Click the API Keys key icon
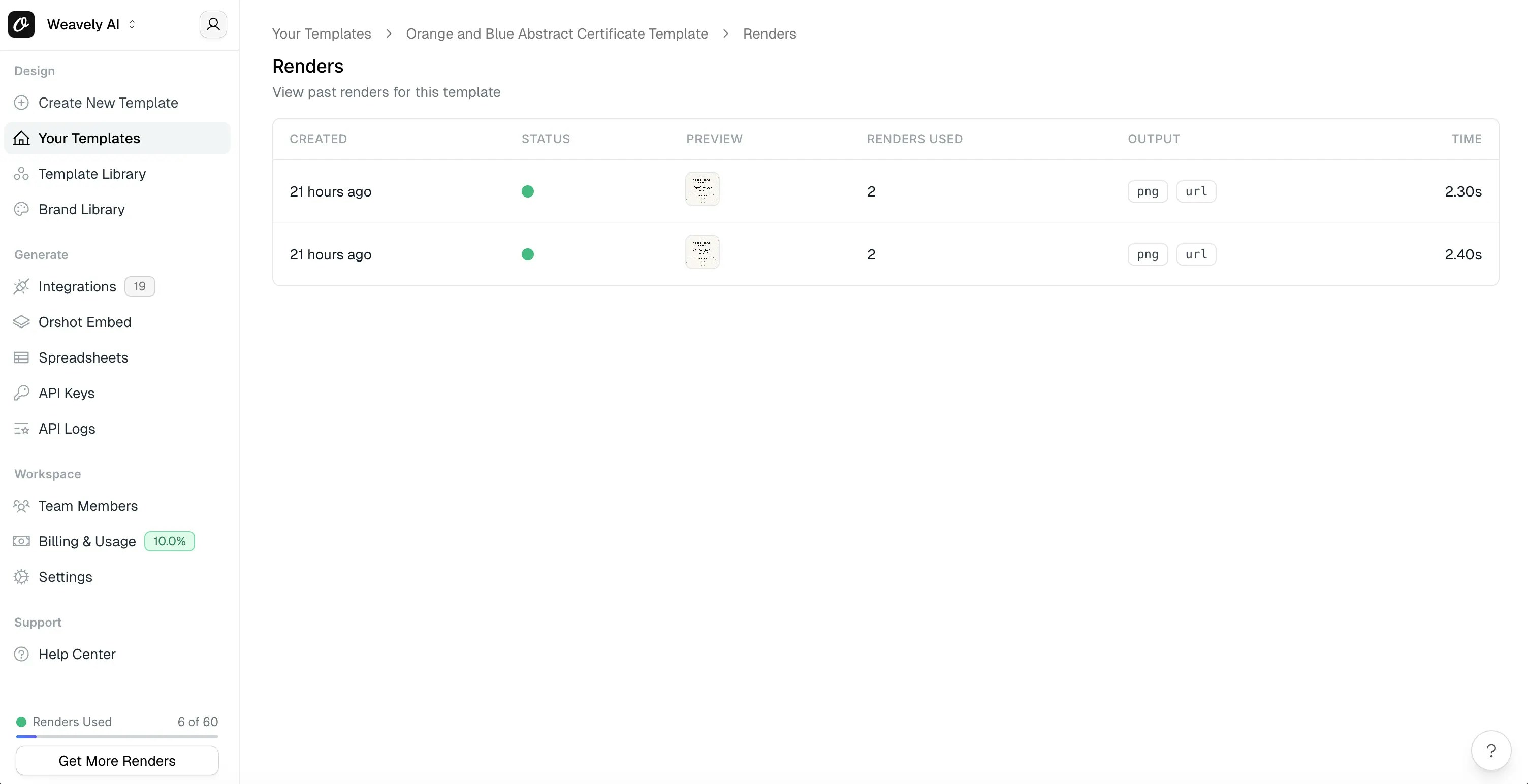 click(x=21, y=393)
